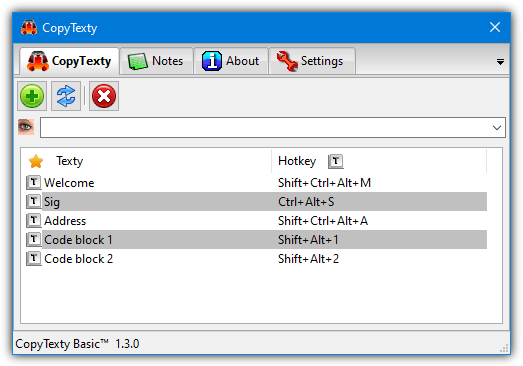This screenshot has width=523, height=366.
Task: Select the Code block 2 row
Action: [x=256, y=259]
